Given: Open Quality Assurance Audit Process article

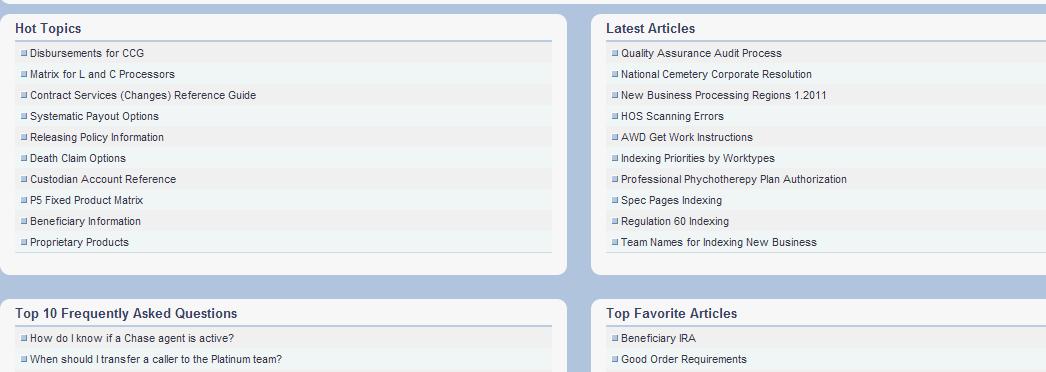Looking at the screenshot, I should [701, 53].
